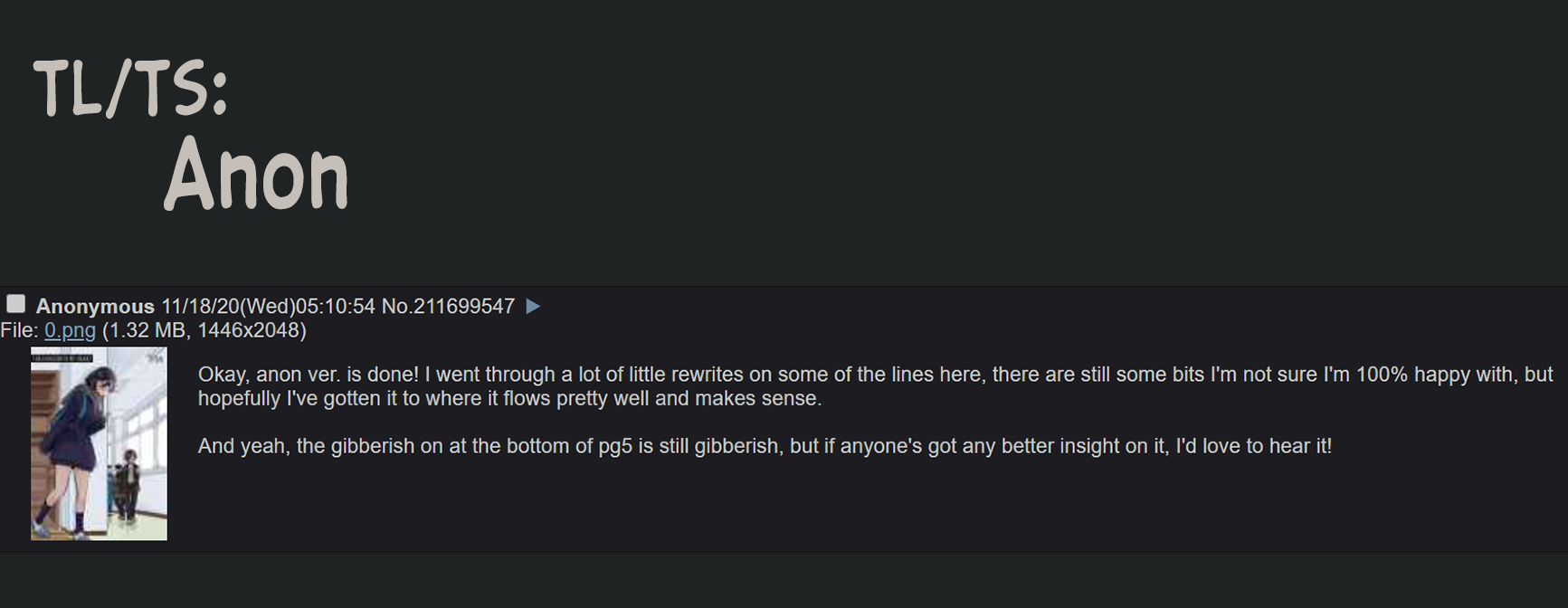Click the paragraph about gibberish on pg5

[x=765, y=446]
